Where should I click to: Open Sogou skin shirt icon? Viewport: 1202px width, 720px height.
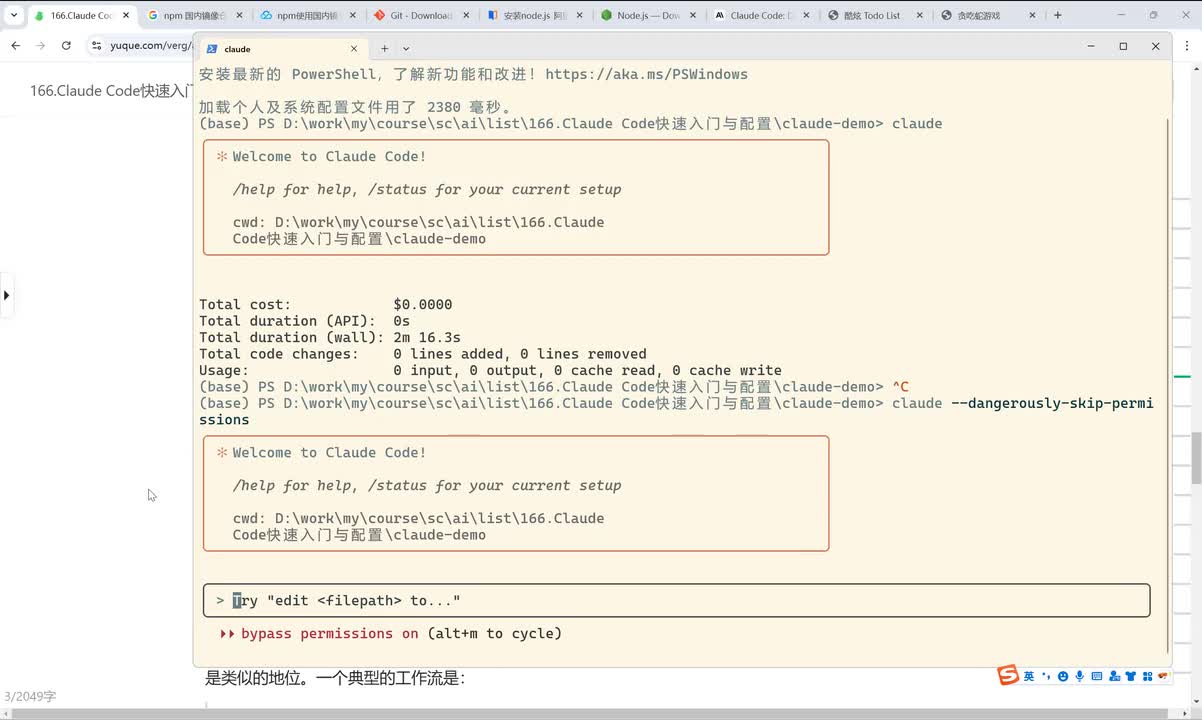(1130, 677)
